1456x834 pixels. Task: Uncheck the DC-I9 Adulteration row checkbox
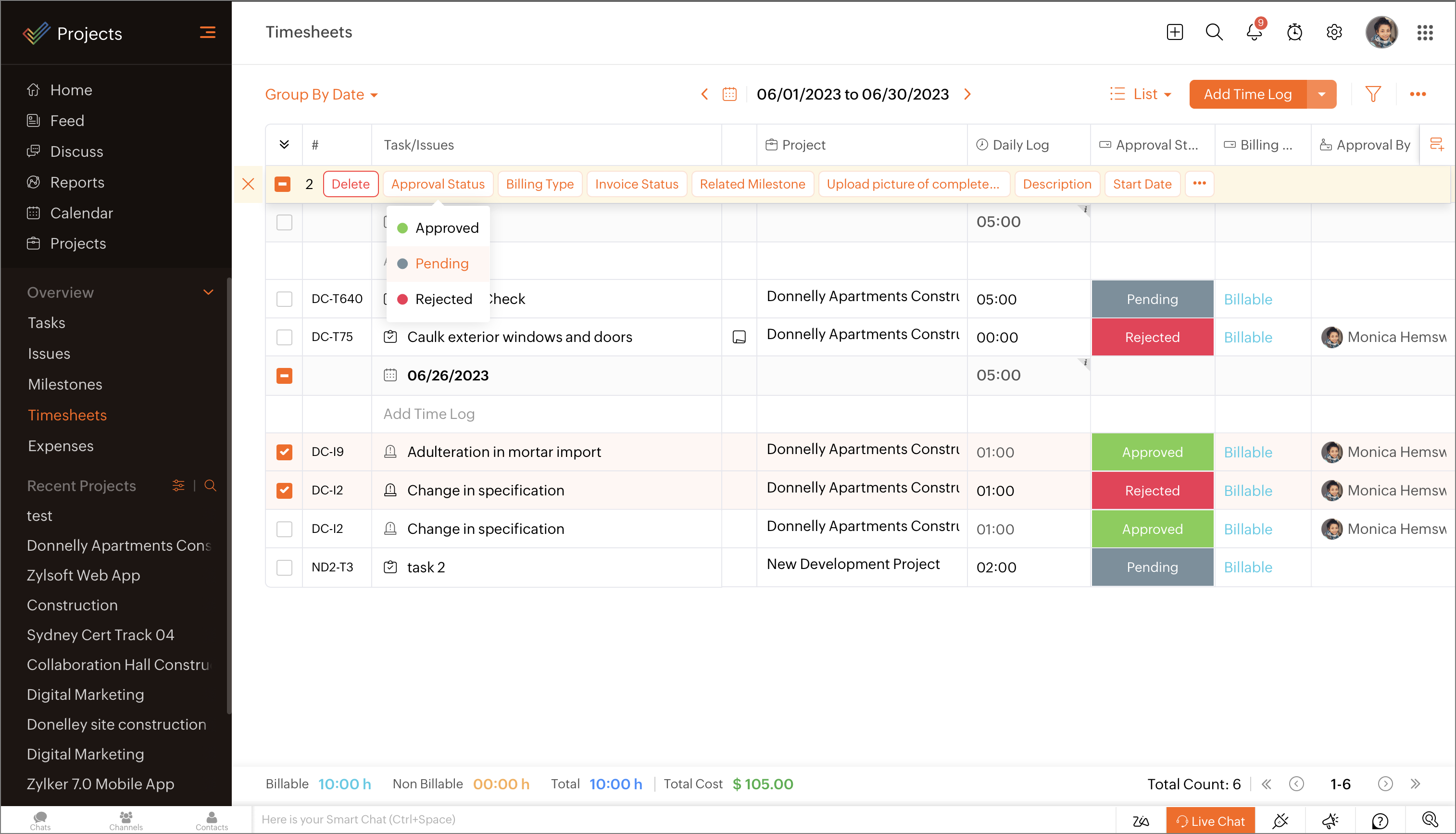[284, 452]
